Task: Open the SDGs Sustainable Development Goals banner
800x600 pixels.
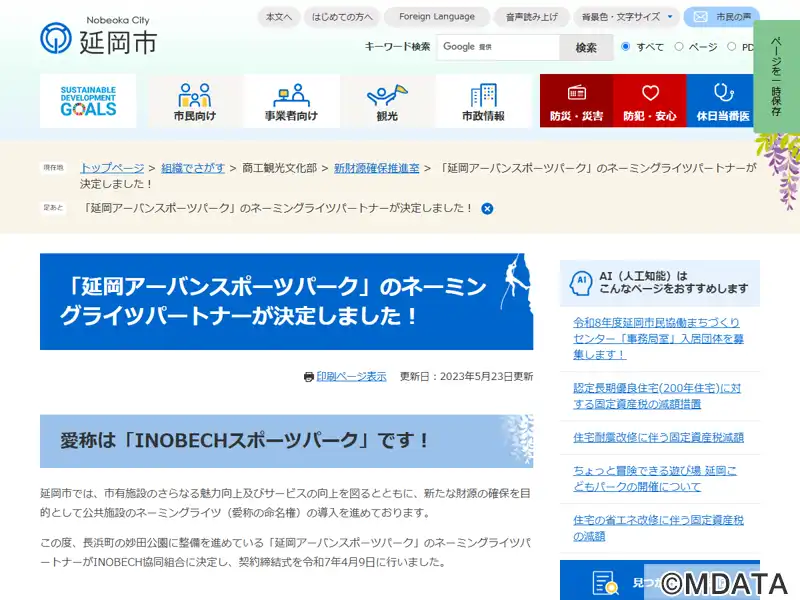Action: click(x=88, y=101)
